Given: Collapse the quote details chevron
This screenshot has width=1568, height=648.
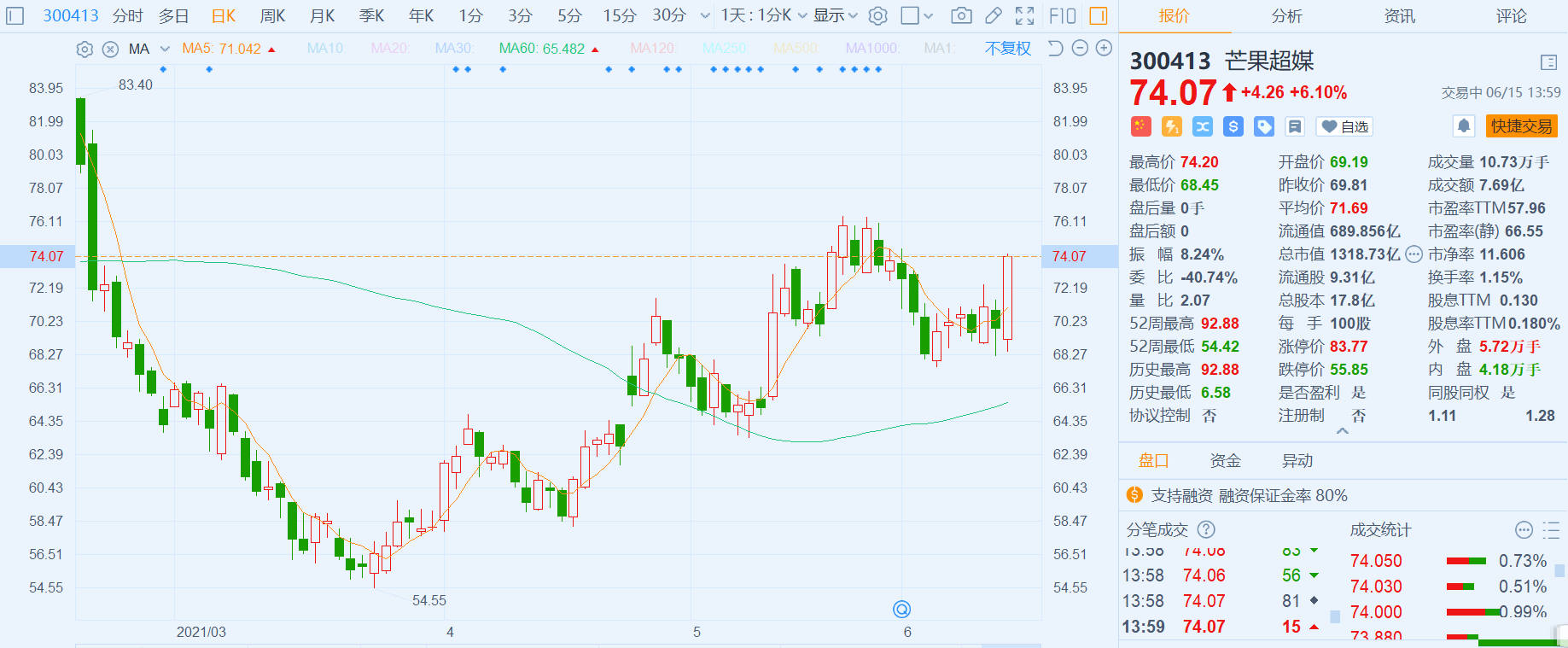Looking at the screenshot, I should tap(1342, 431).
